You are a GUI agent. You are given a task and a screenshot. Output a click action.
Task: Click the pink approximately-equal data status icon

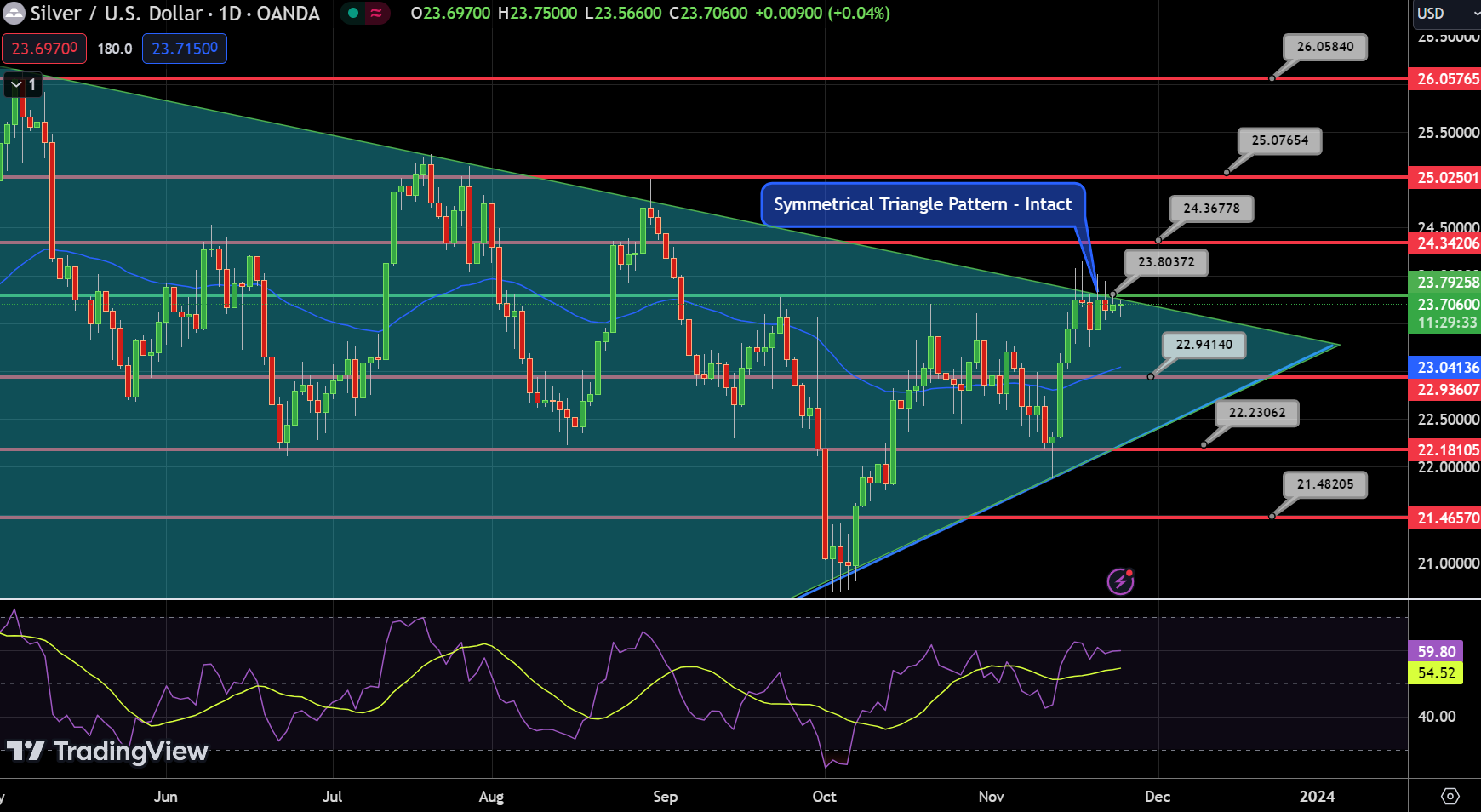pos(375,13)
